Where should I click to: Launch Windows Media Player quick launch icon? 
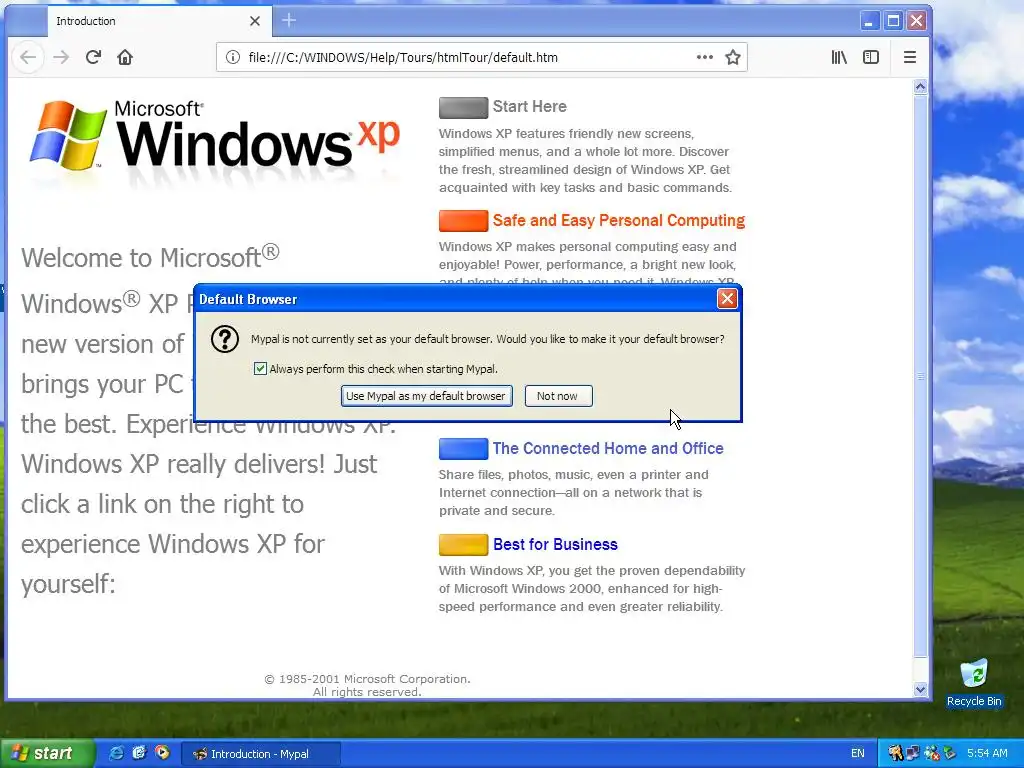(162, 753)
